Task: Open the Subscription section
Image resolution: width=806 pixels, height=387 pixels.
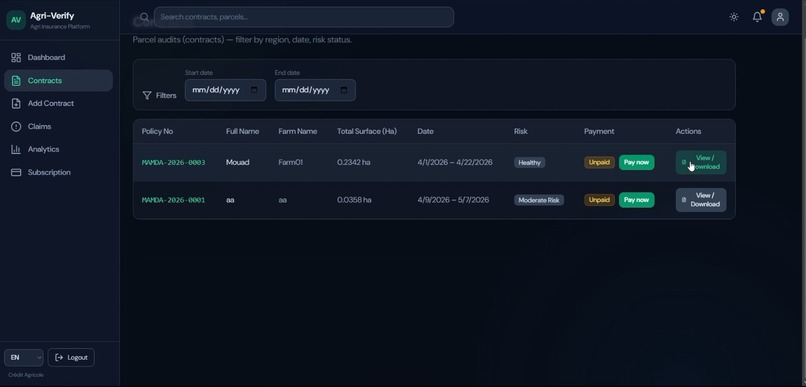Action: pos(59,172)
